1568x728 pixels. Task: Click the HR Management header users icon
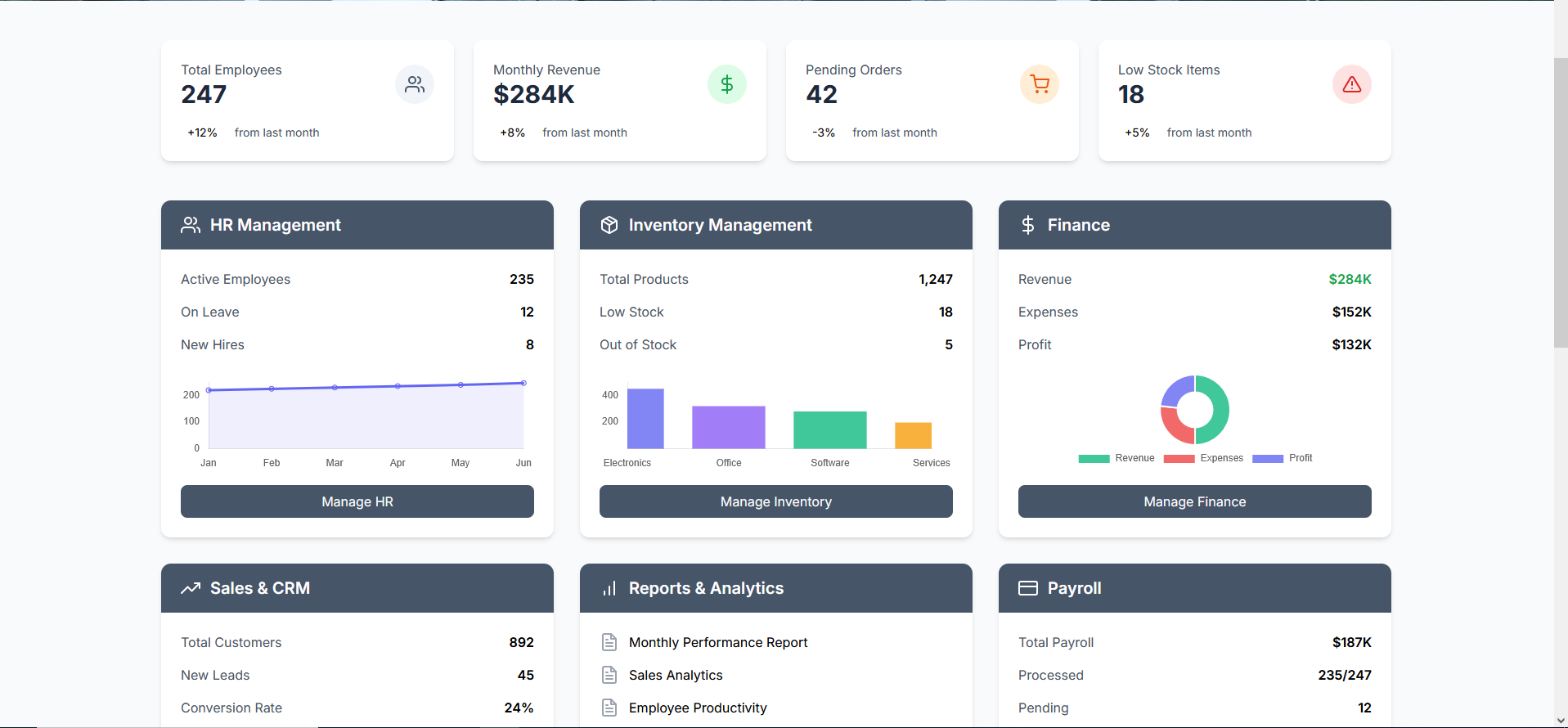click(x=191, y=225)
